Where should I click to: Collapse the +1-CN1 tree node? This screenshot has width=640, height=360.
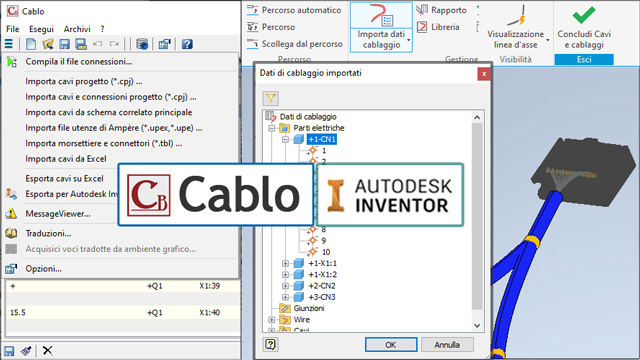coord(285,140)
